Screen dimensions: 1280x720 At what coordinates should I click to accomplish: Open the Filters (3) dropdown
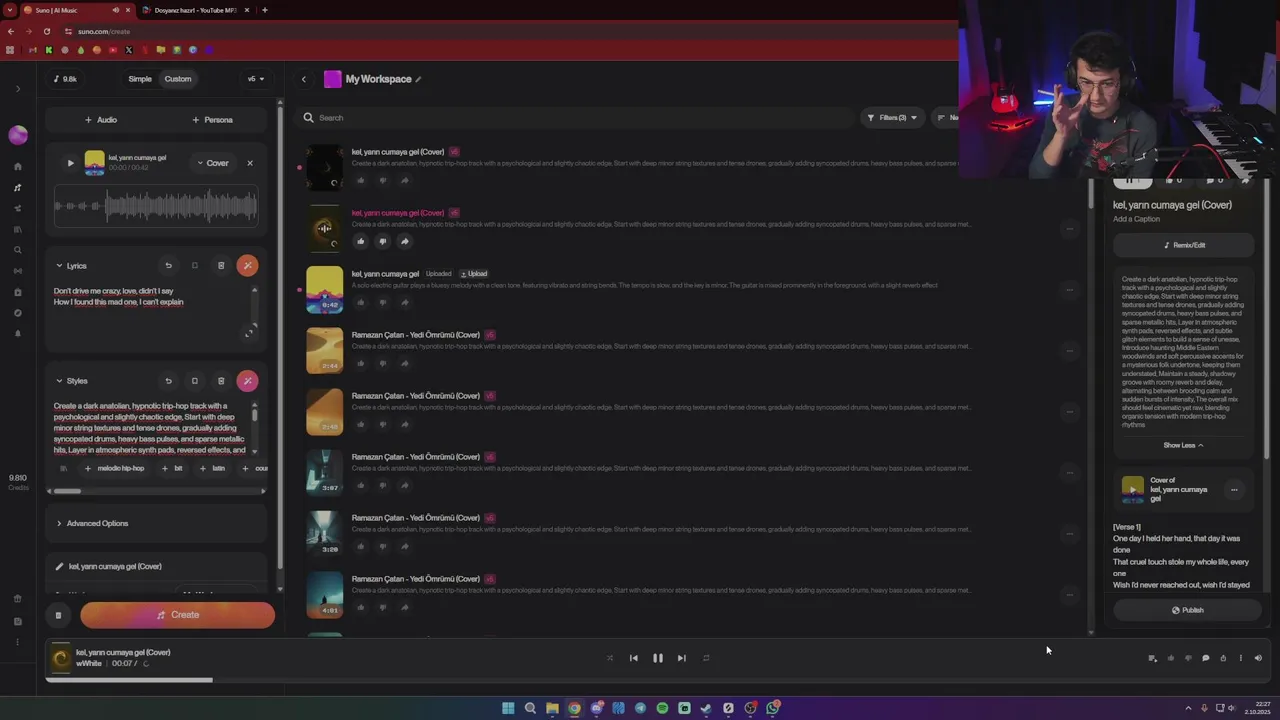pos(892,118)
